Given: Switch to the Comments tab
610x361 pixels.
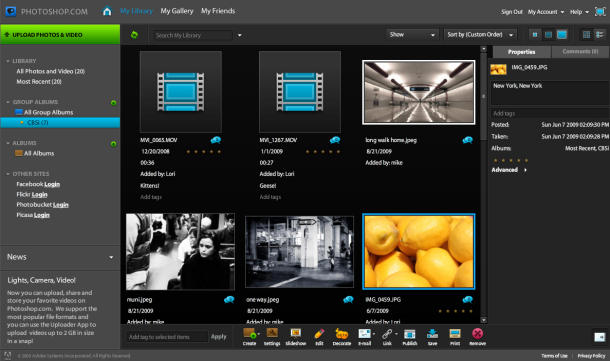Looking at the screenshot, I should coord(580,52).
